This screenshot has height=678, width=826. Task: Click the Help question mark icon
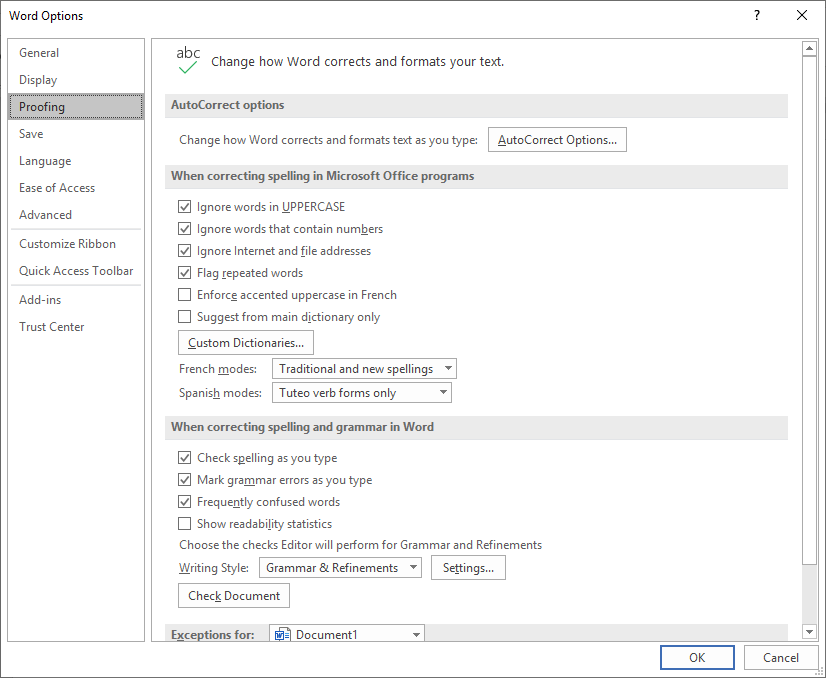(x=757, y=16)
